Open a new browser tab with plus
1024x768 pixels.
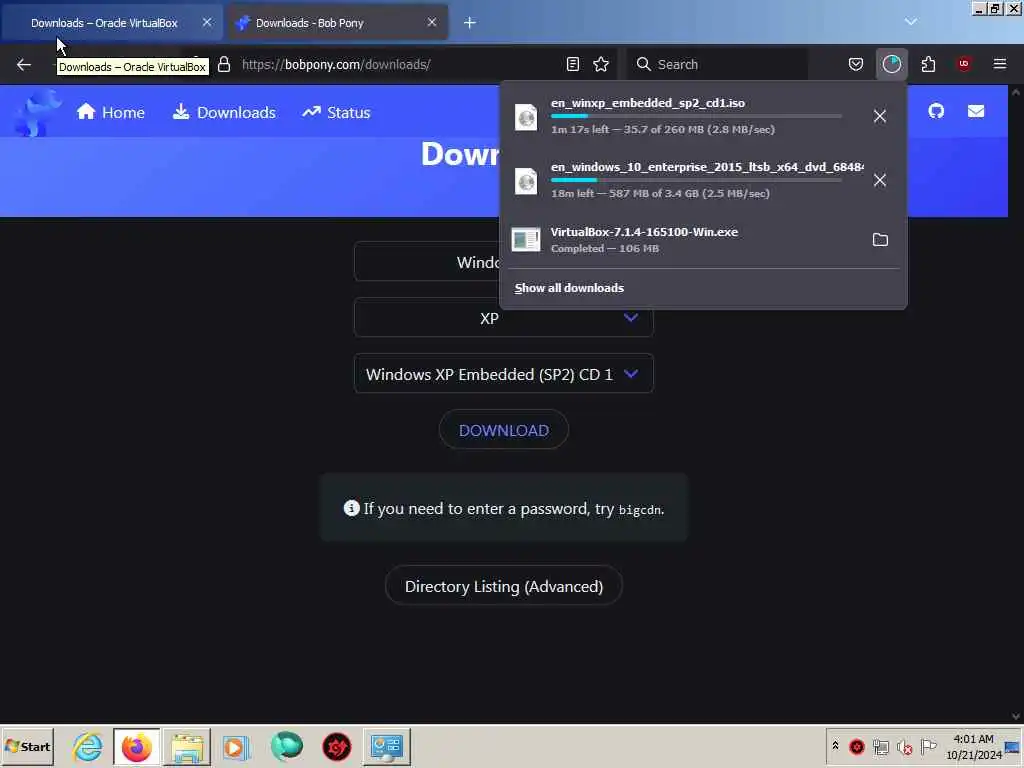click(x=470, y=23)
